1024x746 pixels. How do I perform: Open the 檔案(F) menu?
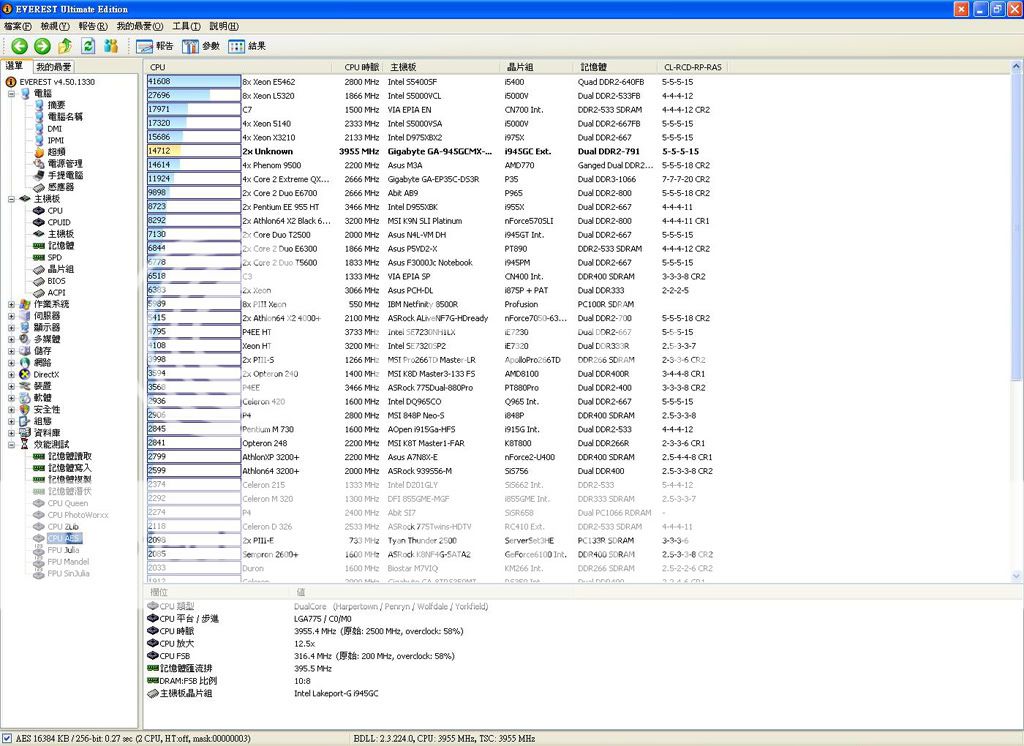pos(18,26)
